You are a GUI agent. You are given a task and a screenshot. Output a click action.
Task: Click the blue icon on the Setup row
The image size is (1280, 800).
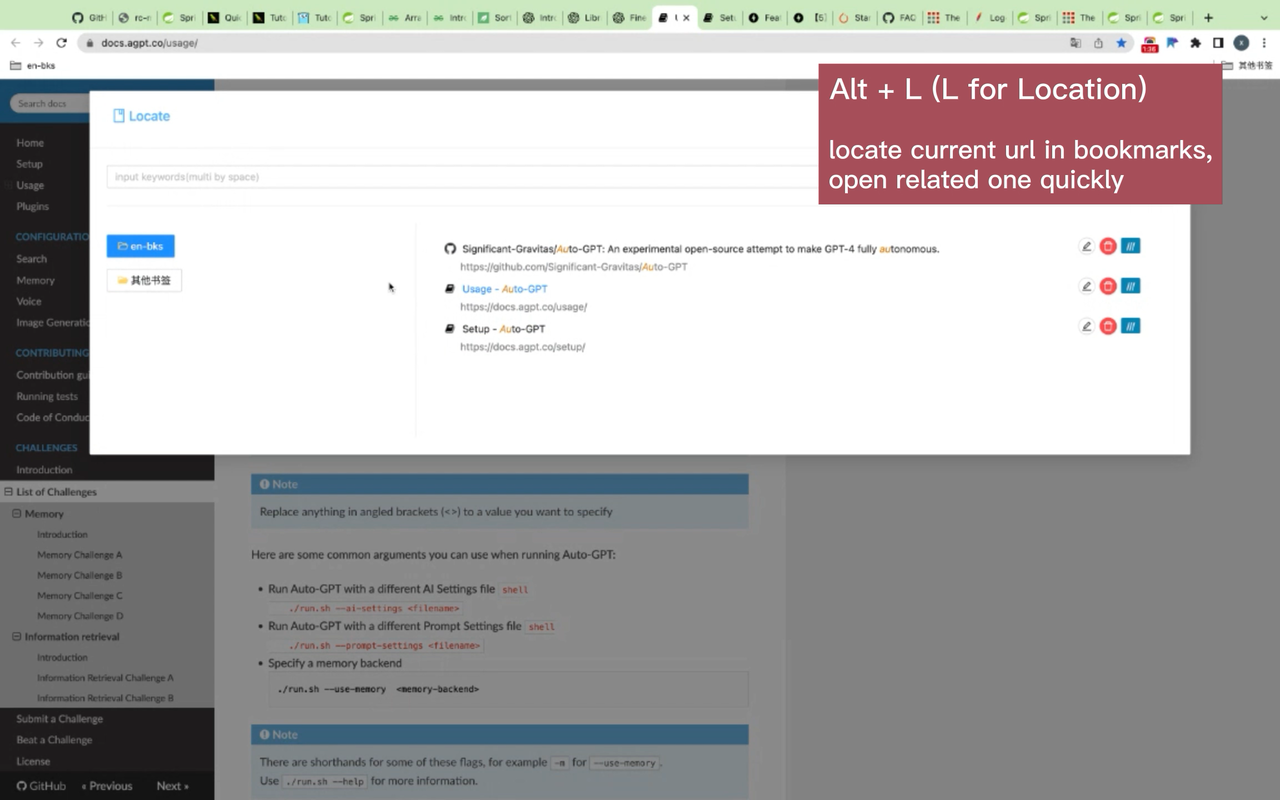point(1130,326)
